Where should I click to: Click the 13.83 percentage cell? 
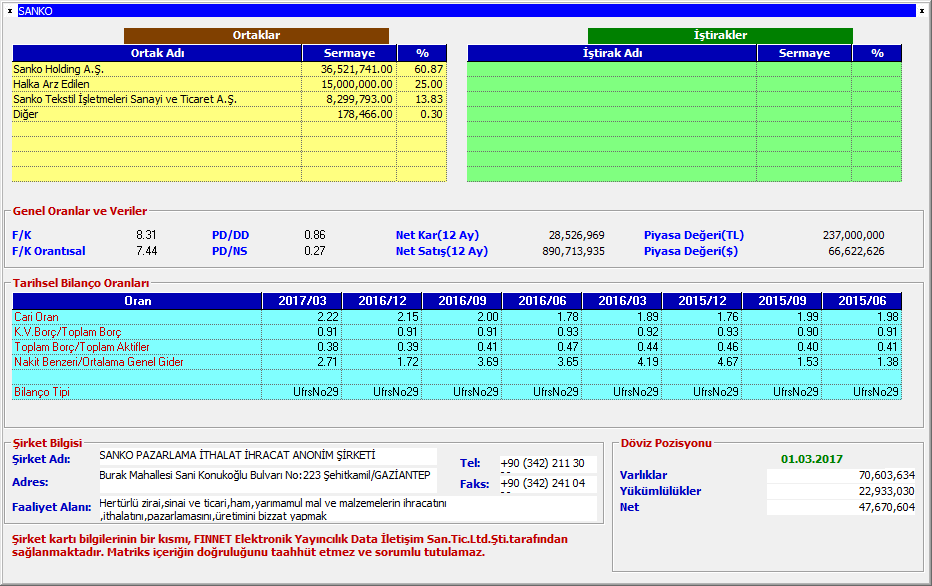pos(429,99)
